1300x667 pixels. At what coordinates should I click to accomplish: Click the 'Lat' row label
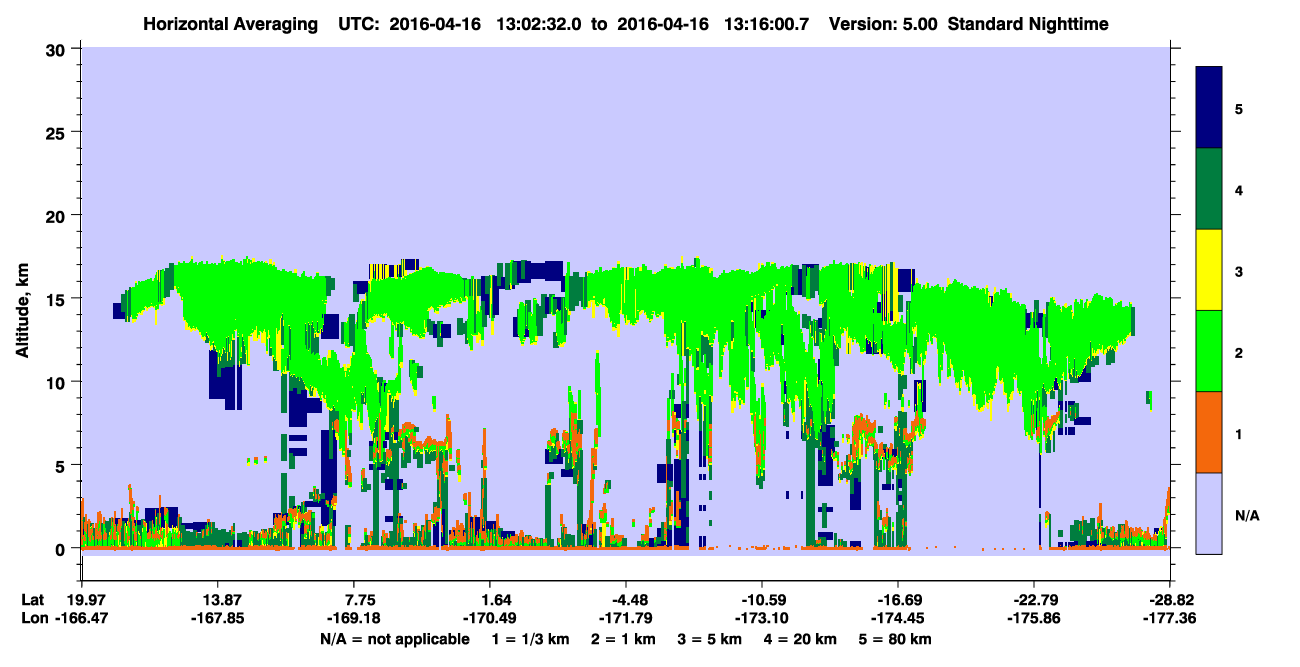(x=33, y=600)
